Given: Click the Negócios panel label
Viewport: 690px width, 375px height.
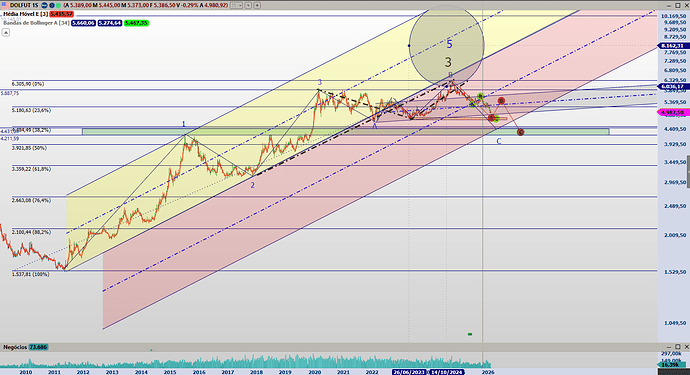Looking at the screenshot, I should [x=15, y=347].
